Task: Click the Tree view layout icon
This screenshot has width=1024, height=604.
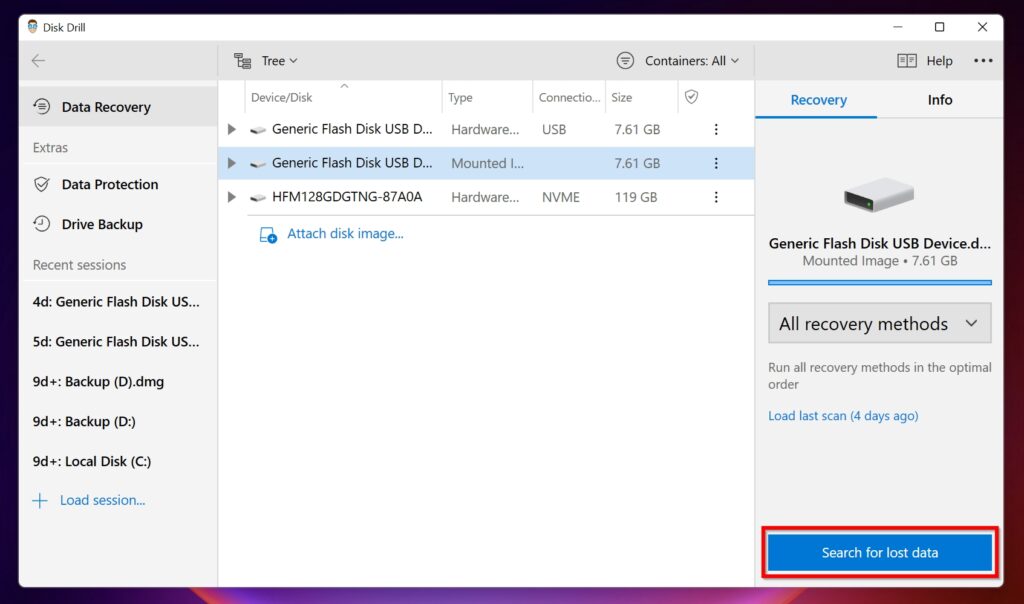Action: (242, 60)
